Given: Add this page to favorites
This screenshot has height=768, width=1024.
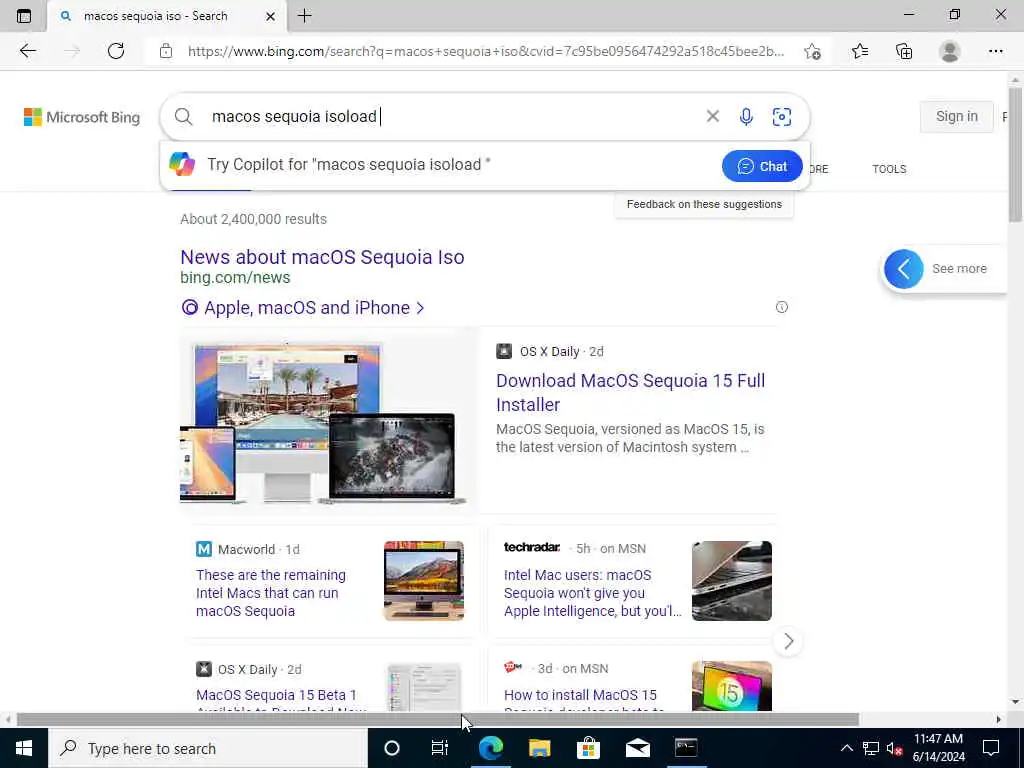Looking at the screenshot, I should point(812,51).
